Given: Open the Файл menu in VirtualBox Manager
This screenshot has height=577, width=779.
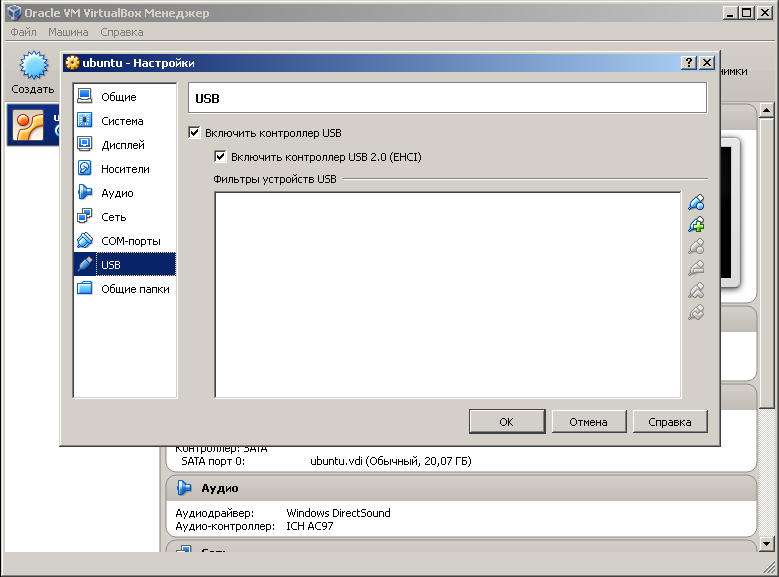Looking at the screenshot, I should pyautogui.click(x=23, y=32).
